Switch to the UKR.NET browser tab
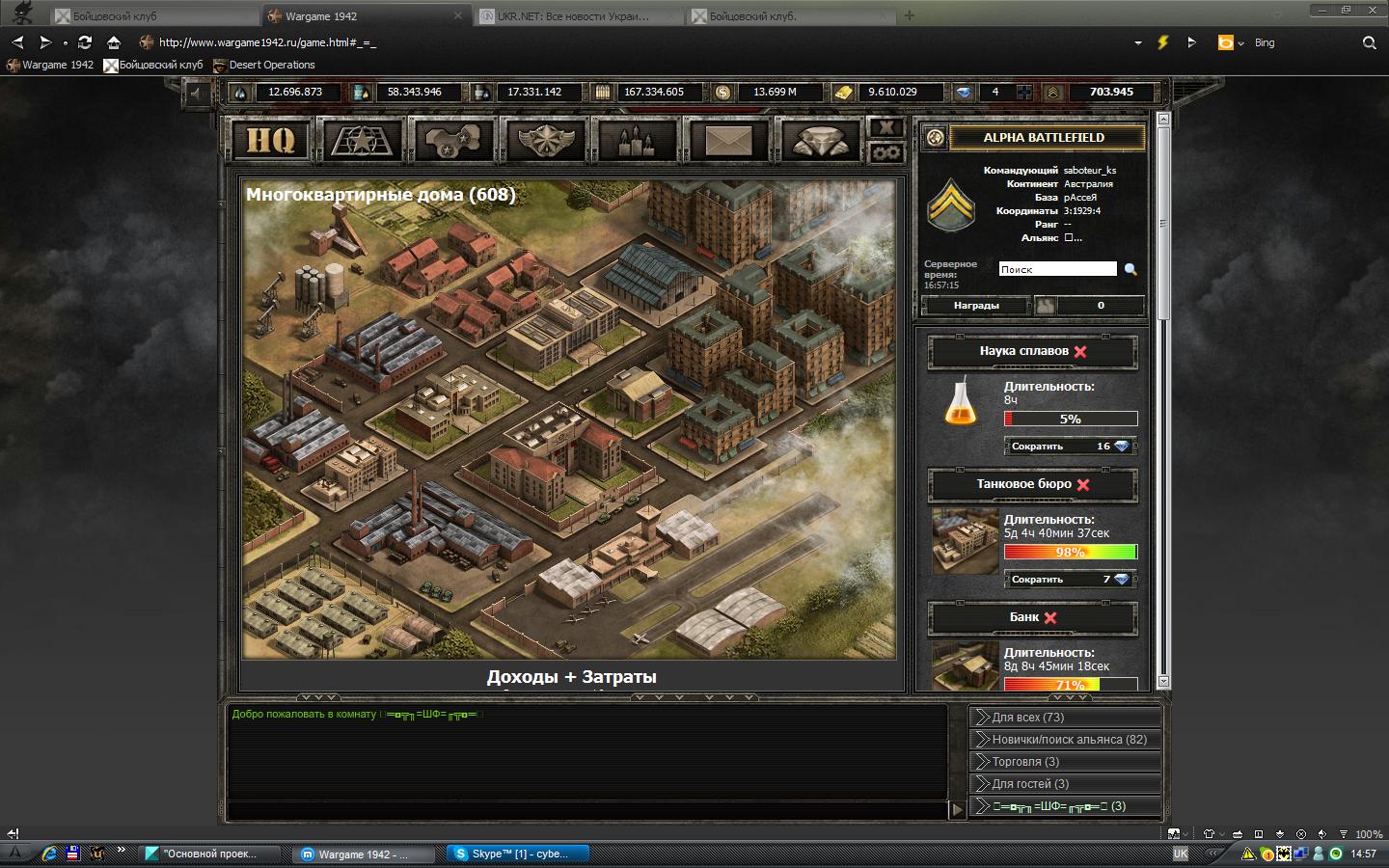Viewport: 1389px width, 868px height. click(579, 15)
